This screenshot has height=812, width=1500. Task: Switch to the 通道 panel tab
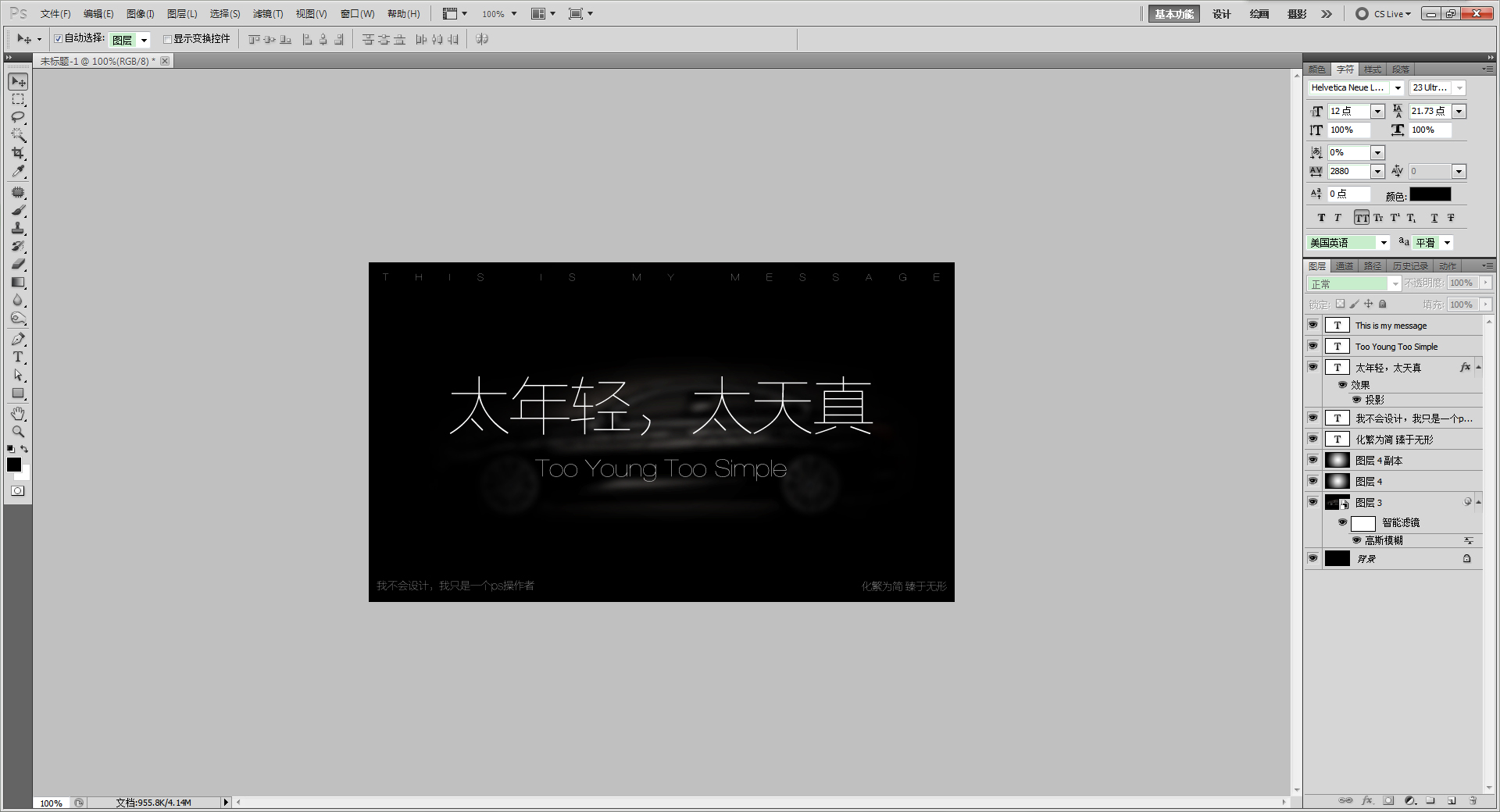click(1345, 266)
